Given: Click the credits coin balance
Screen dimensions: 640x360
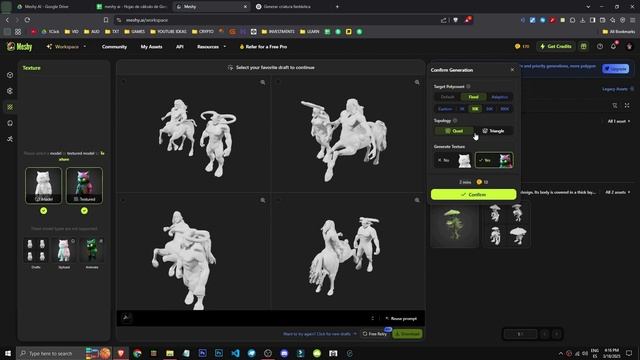Looking at the screenshot, I should (x=522, y=47).
